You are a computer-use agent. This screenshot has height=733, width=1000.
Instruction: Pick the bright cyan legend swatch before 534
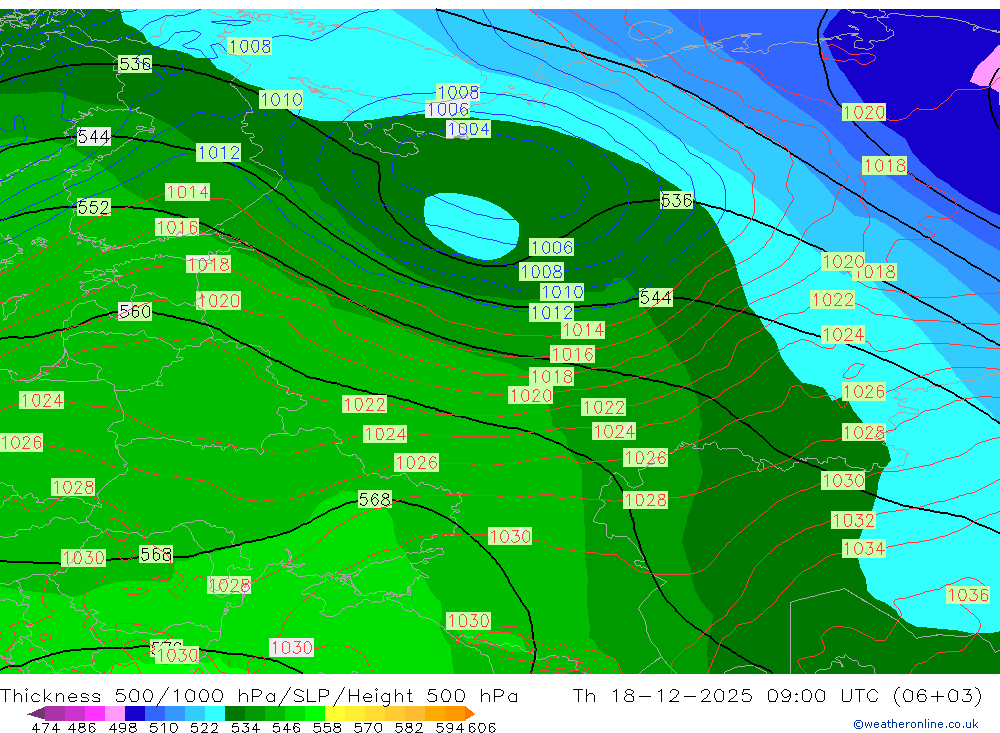tap(215, 713)
